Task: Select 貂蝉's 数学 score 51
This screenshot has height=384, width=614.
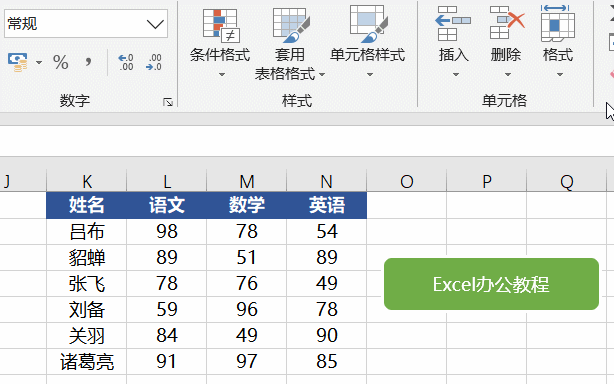Action: [247, 258]
